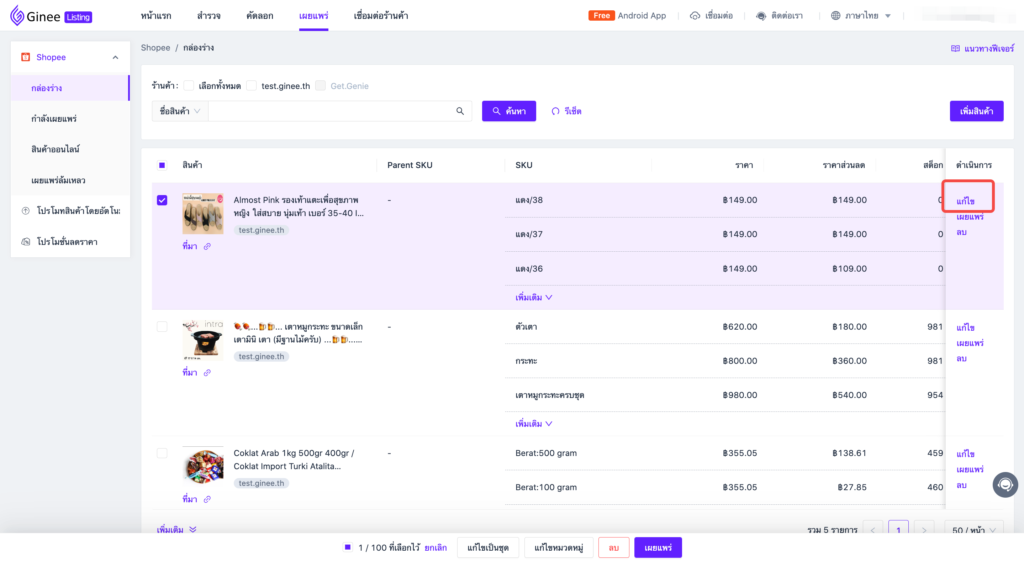This screenshot has height=561, width=1024.
Task: Open the language selector dropdown
Action: tap(861, 16)
